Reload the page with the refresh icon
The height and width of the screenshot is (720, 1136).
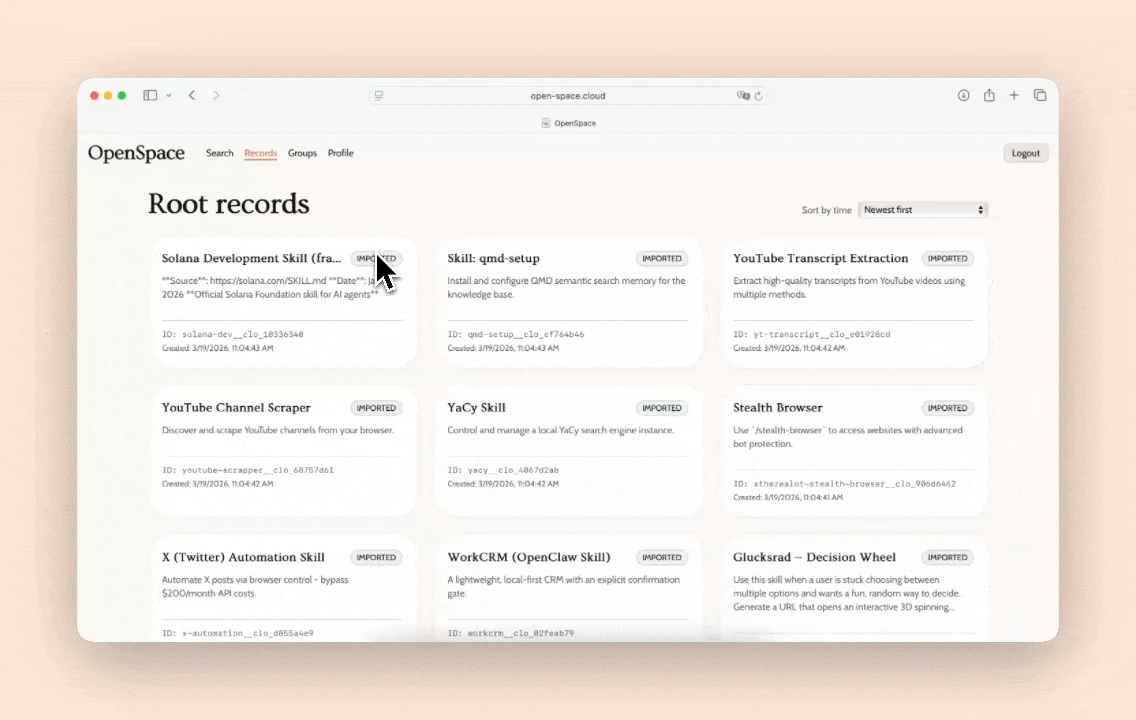click(759, 96)
